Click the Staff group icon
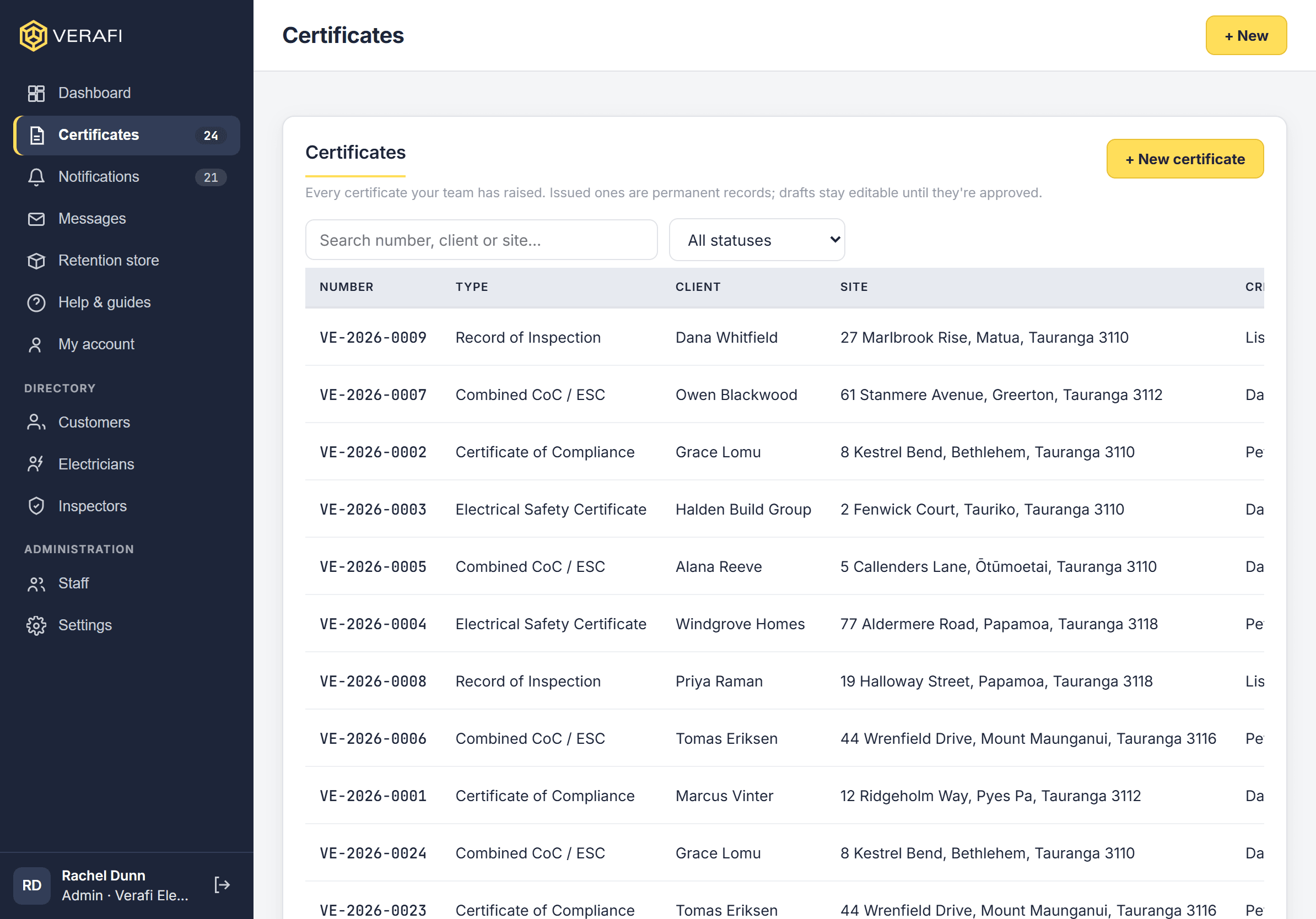 click(x=36, y=584)
